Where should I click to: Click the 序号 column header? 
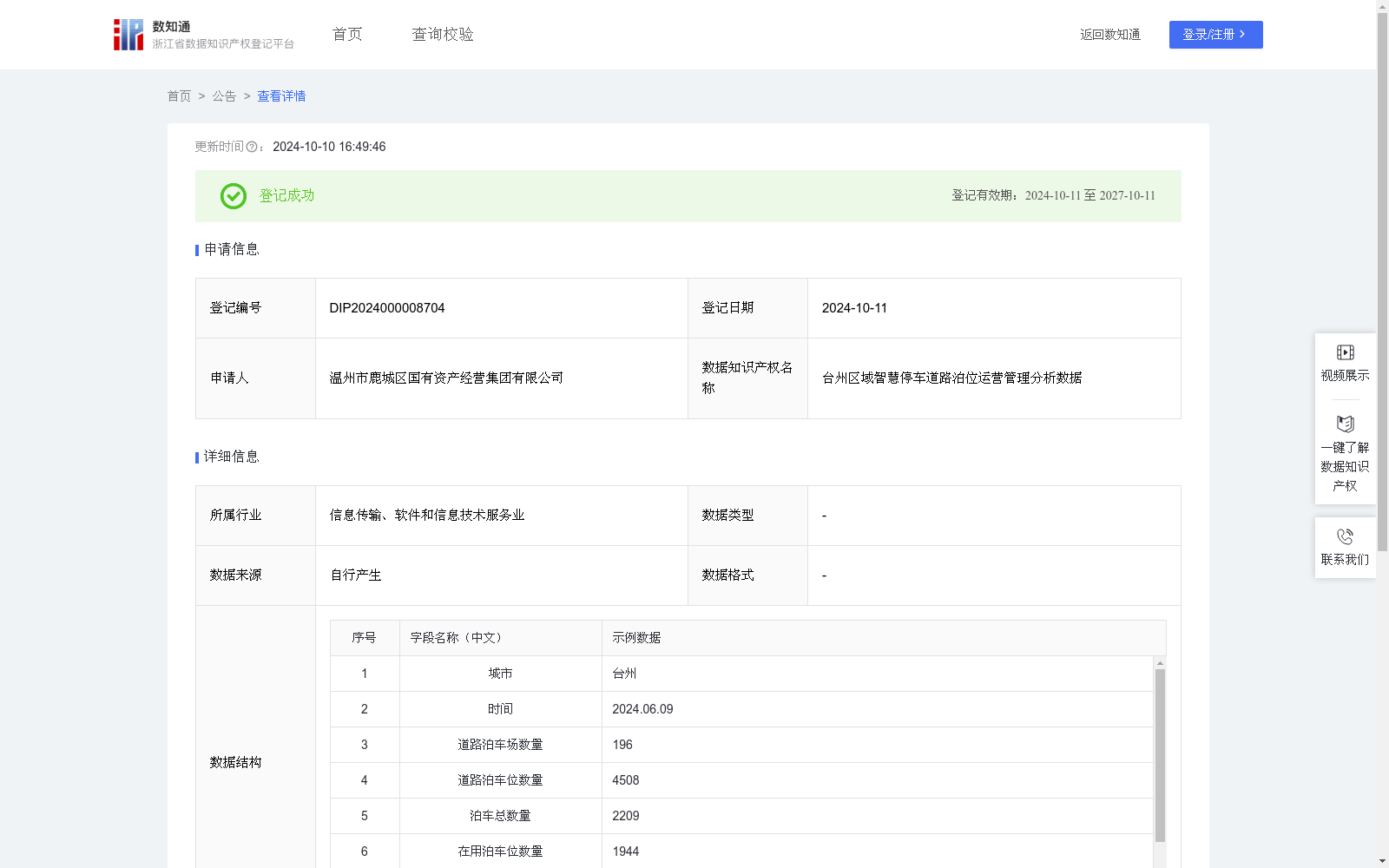pyautogui.click(x=365, y=638)
